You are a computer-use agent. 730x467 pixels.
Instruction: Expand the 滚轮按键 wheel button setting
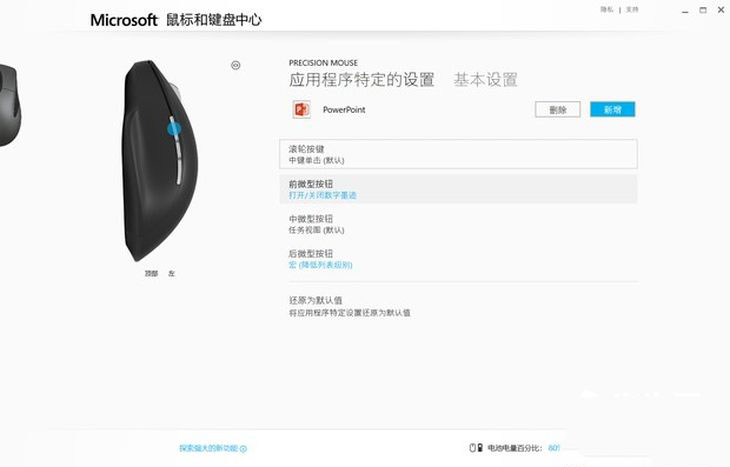458,154
